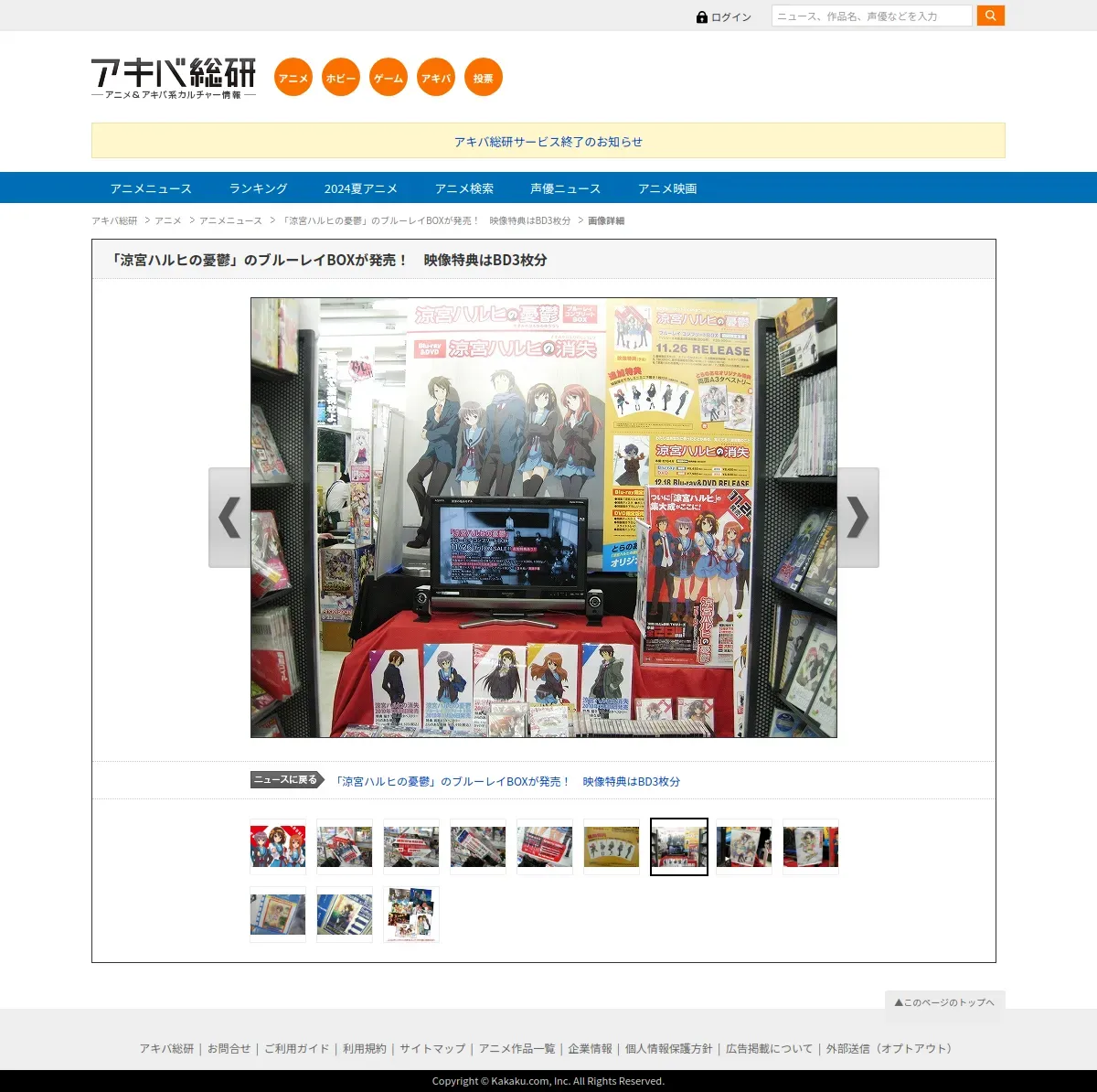Screen dimensions: 1097x1092
Task: Open the アキバ総研 site logo
Action: tap(174, 78)
